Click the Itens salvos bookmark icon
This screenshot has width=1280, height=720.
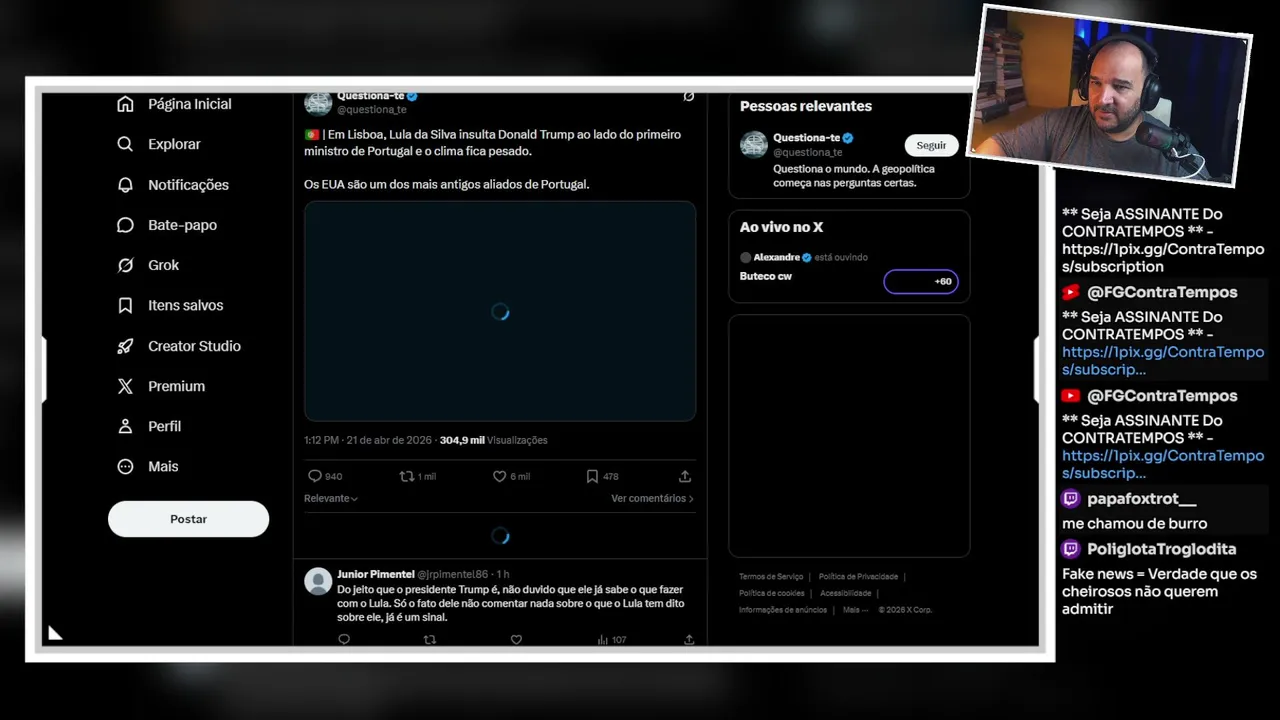tap(125, 305)
